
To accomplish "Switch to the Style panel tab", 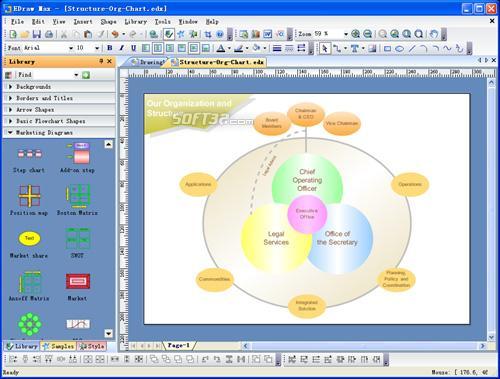I will tap(92, 346).
